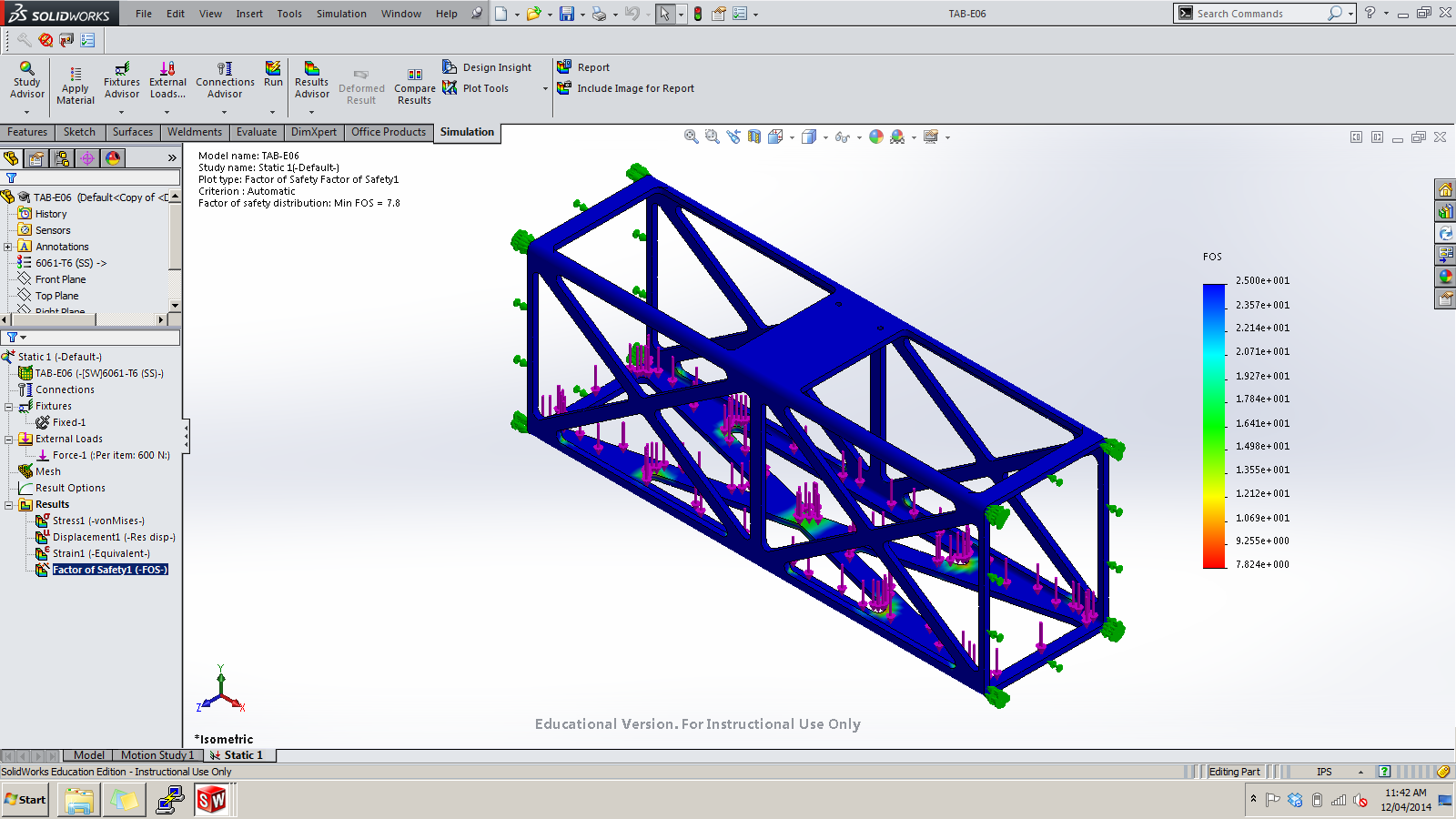Collapse the External Loads tree node

7,439
